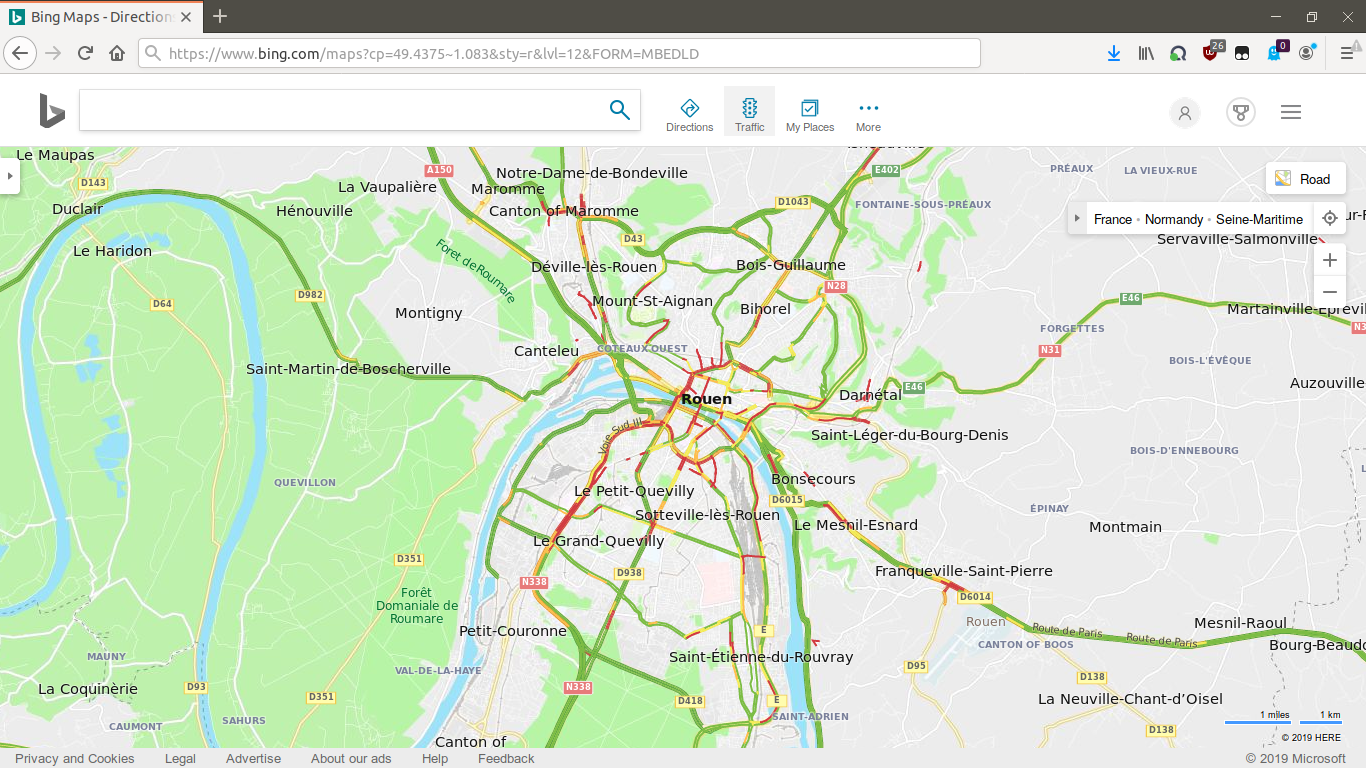Click the A150 road shield
Viewport: 1366px width, 768px height.
tap(439, 170)
